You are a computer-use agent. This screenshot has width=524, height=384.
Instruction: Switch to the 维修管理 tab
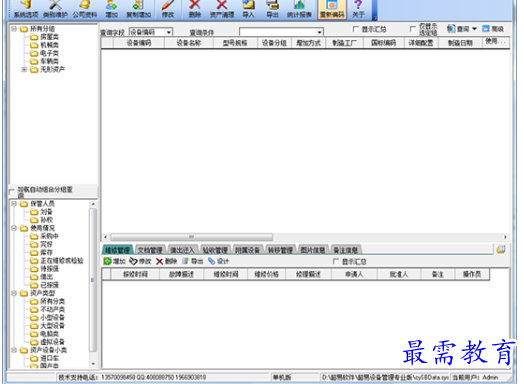(118, 250)
